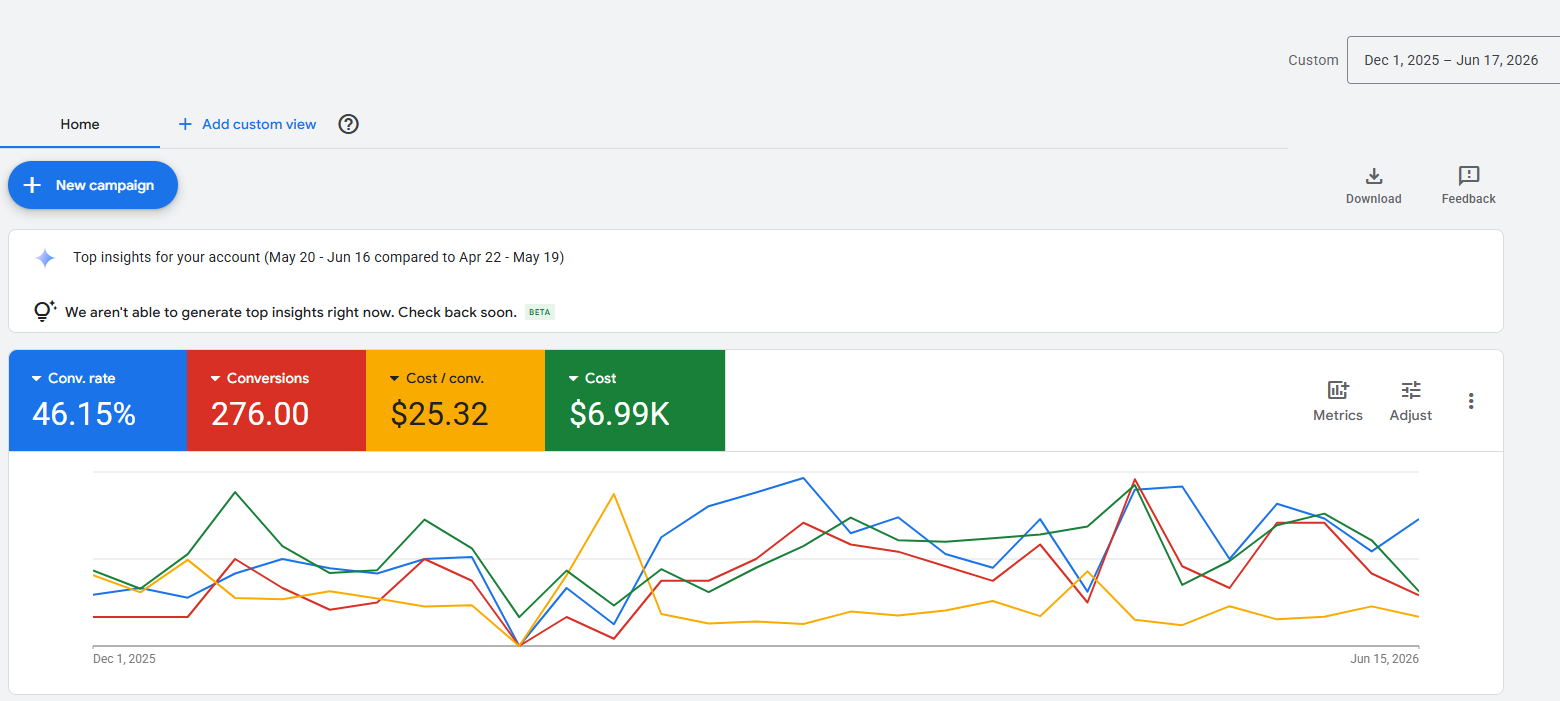This screenshot has height=701, width=1560.
Task: Click the plus icon in New campaign
Action: pyautogui.click(x=32, y=185)
